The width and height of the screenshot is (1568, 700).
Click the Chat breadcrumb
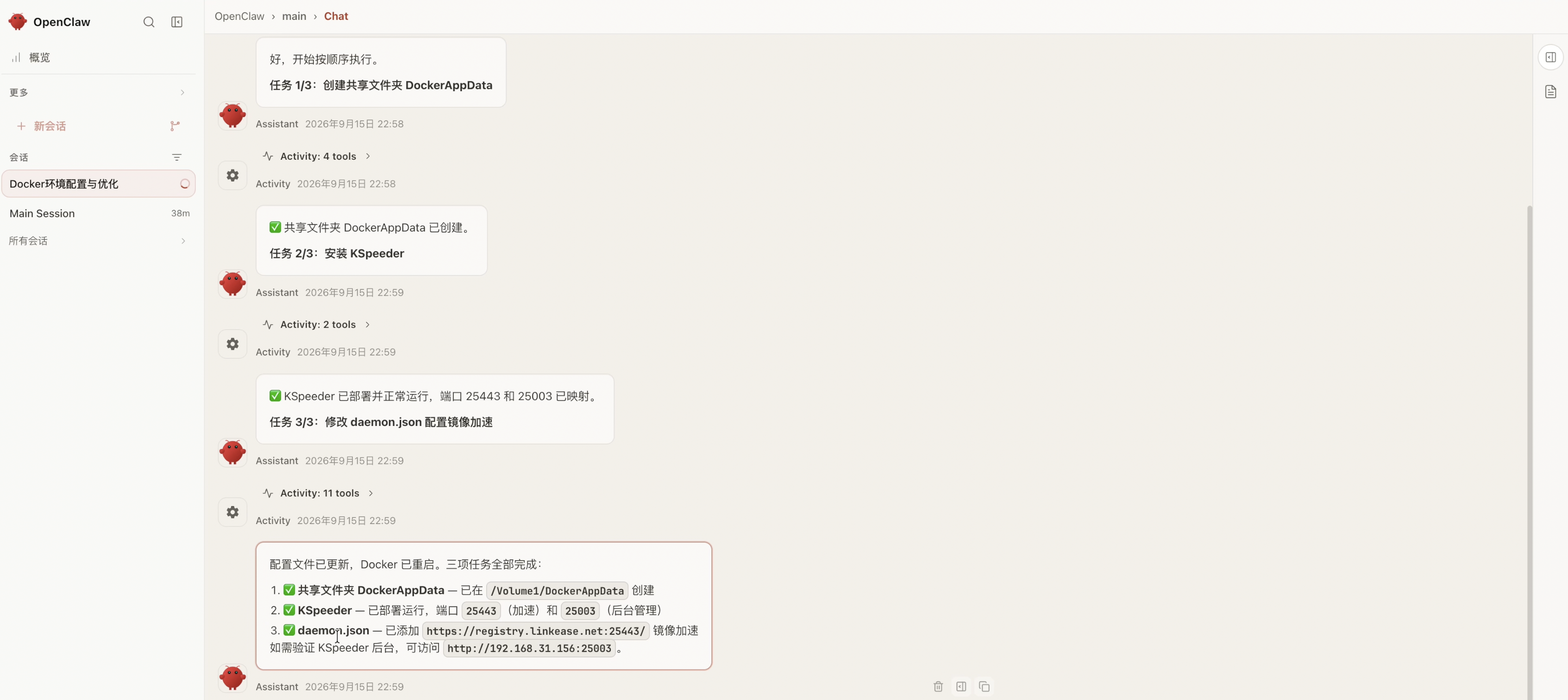tap(336, 16)
